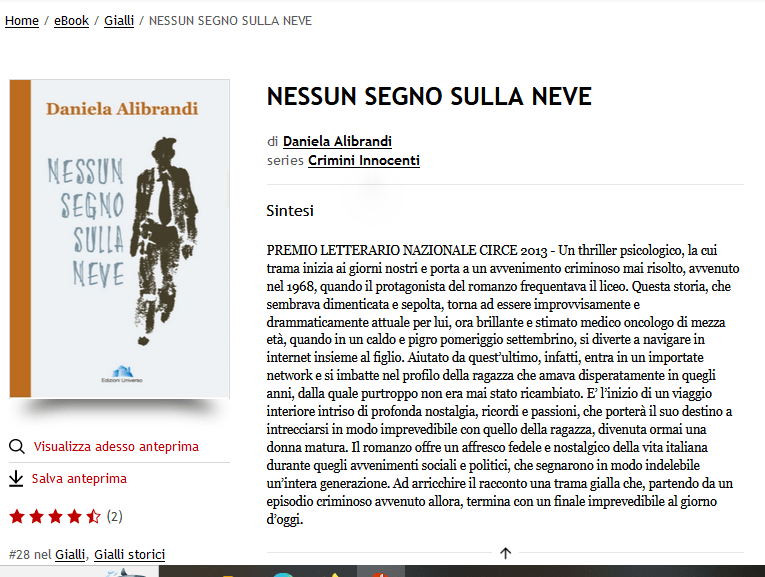765x577 pixels.
Task: Click Salva anteprima
Action: pyautogui.click(x=80, y=478)
